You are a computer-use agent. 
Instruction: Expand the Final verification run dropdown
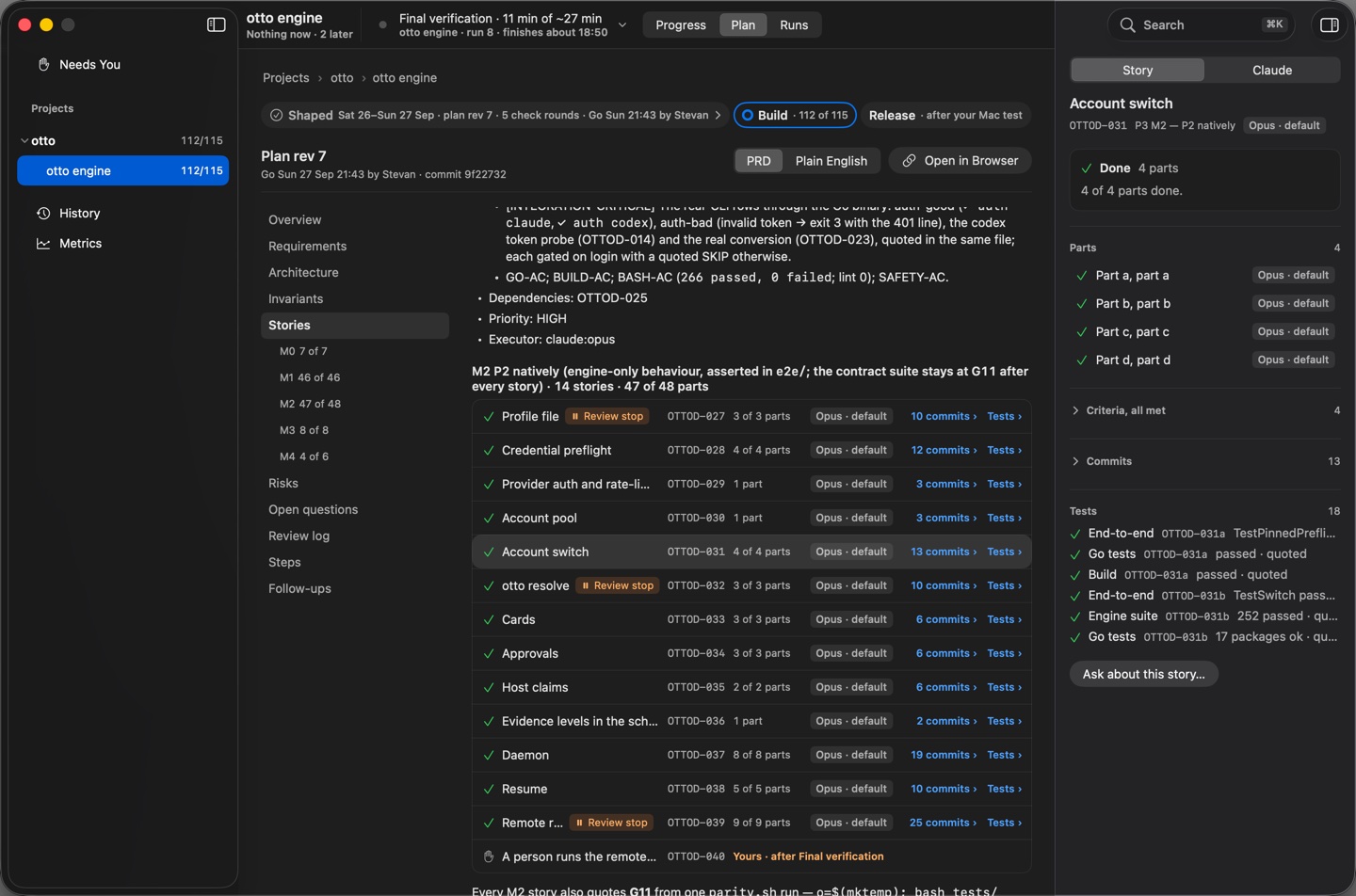tap(622, 25)
